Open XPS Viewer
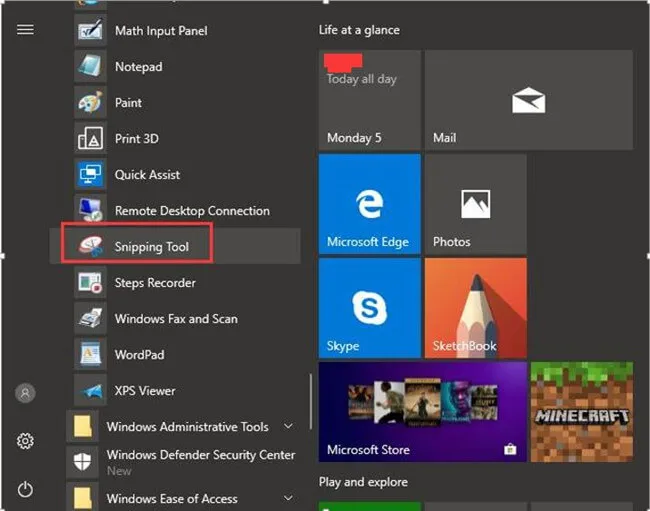 tap(144, 391)
